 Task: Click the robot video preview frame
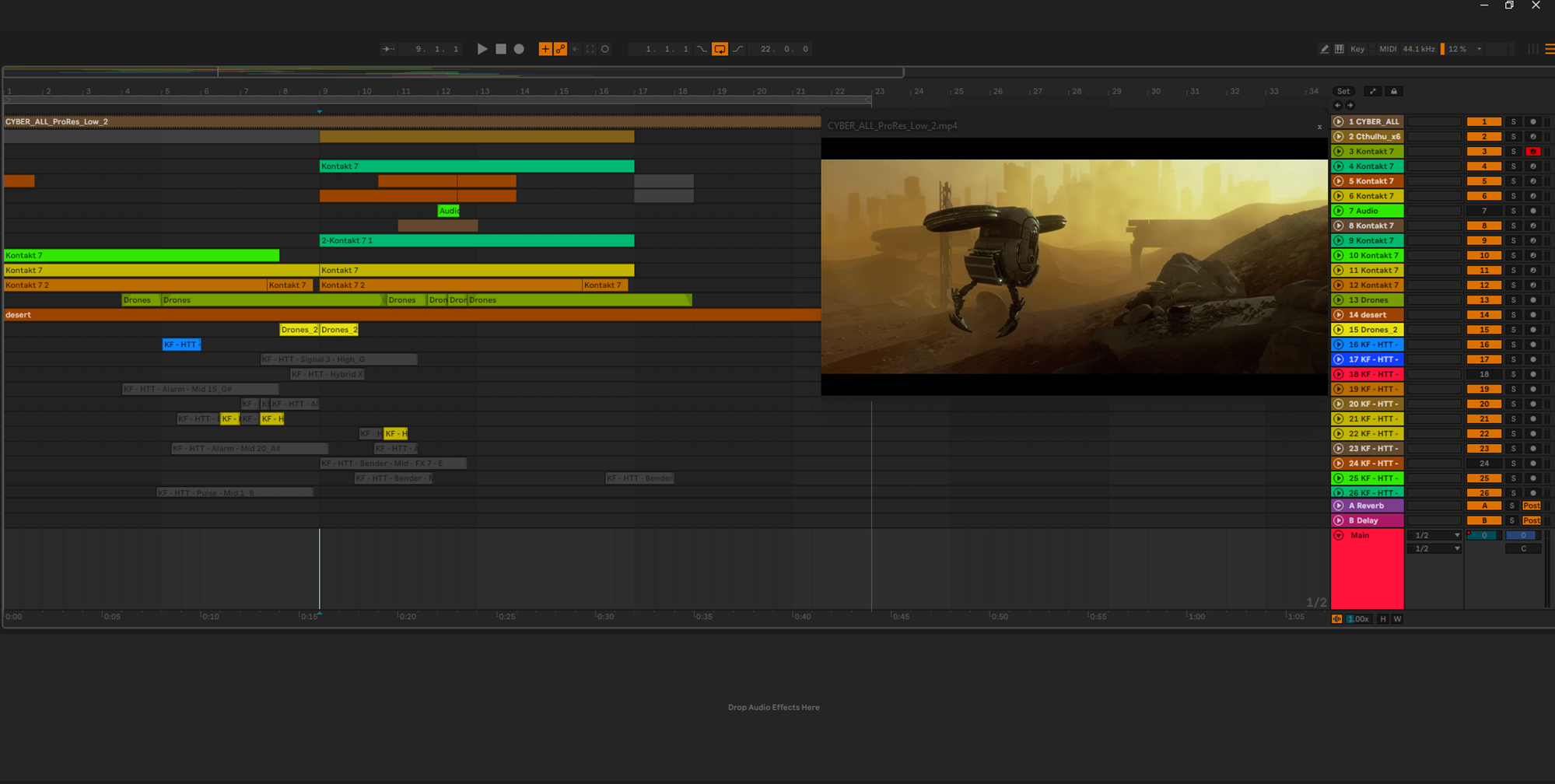[x=1074, y=267]
